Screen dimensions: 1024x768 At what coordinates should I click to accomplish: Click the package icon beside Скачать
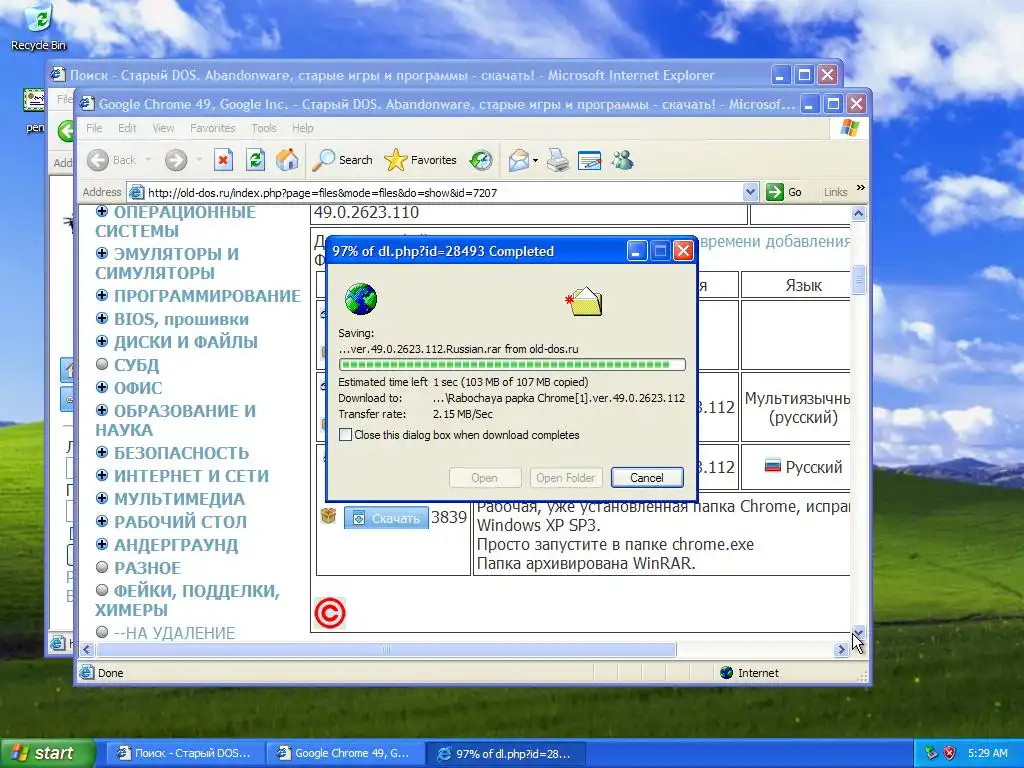pos(328,516)
